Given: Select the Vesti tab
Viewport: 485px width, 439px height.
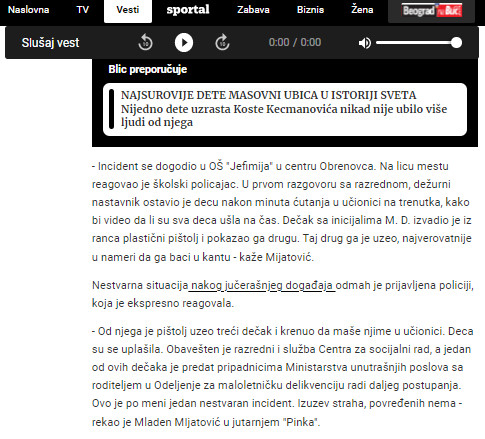Looking at the screenshot, I should point(128,10).
